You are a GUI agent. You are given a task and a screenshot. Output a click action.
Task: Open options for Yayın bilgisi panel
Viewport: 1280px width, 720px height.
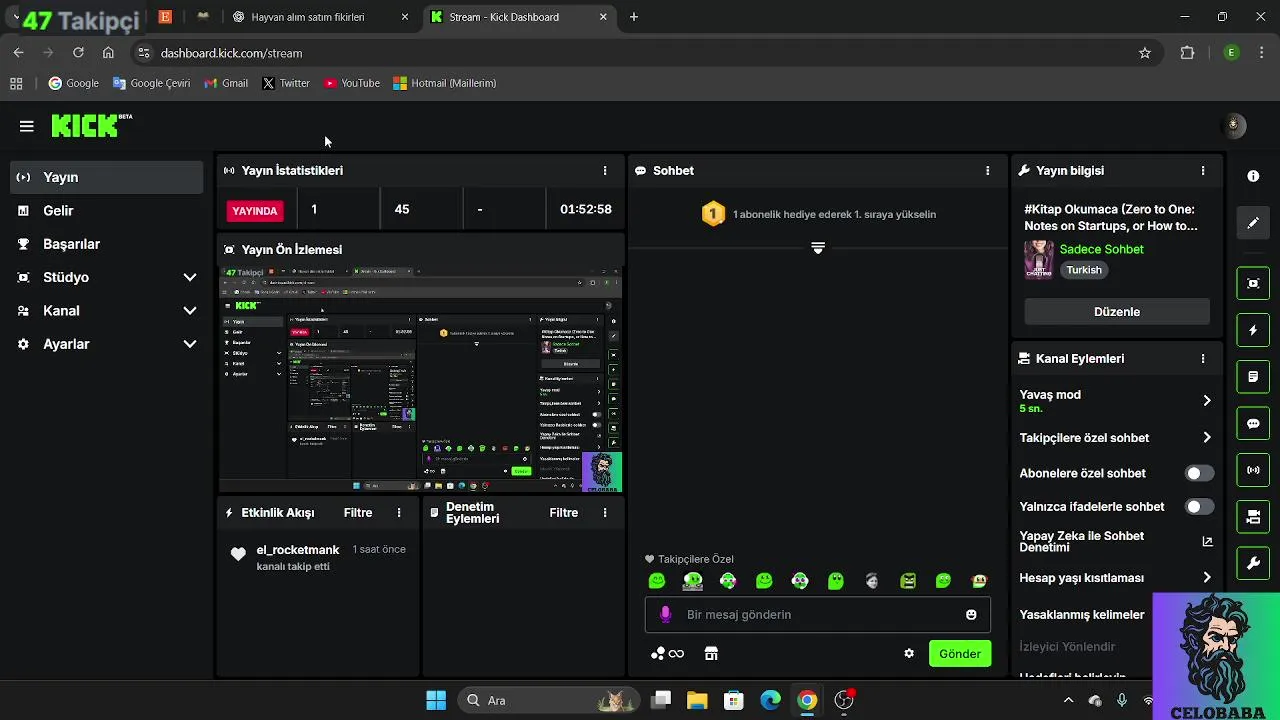pyautogui.click(x=1203, y=171)
